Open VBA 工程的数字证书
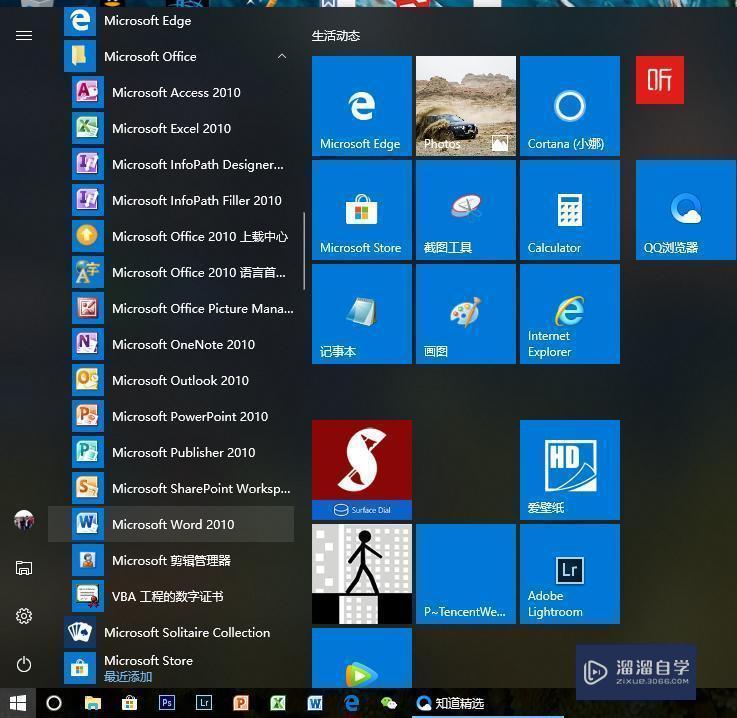Image resolution: width=737 pixels, height=718 pixels. coord(171,597)
